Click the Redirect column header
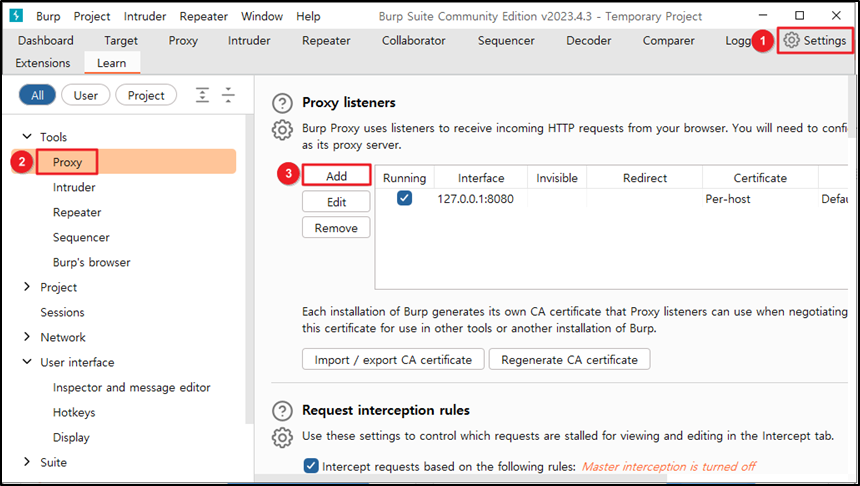Image resolution: width=860 pixels, height=486 pixels. click(x=644, y=178)
